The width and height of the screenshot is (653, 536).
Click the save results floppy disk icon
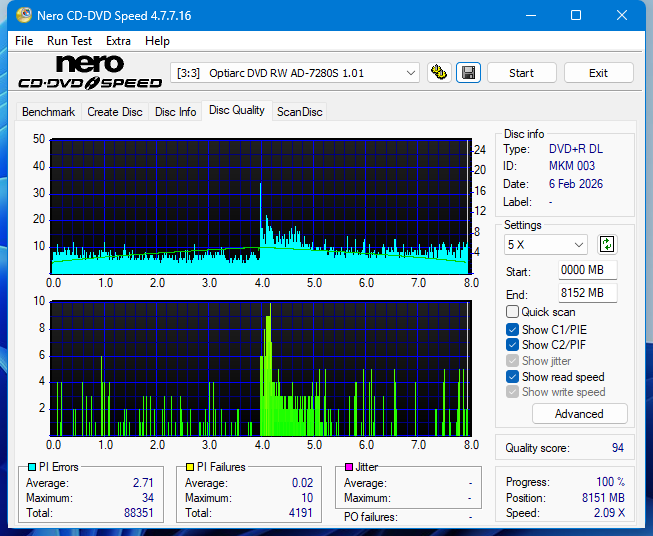pyautogui.click(x=467, y=73)
